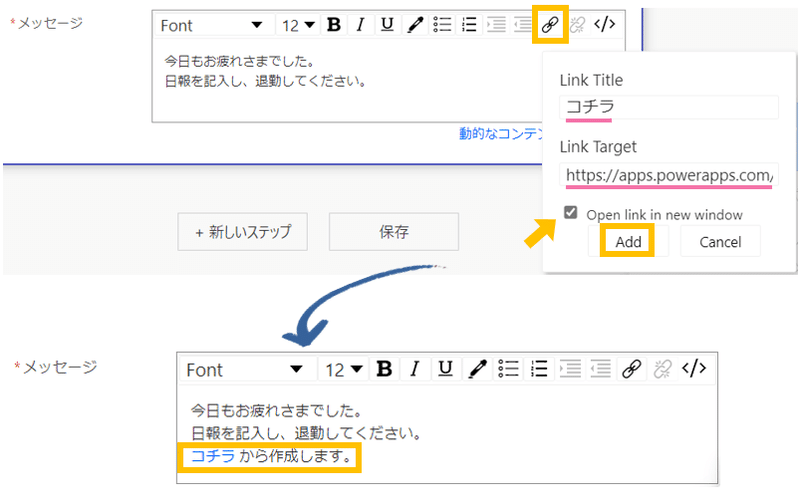Apply numbered list in lower message toolbar
The width and height of the screenshot is (800, 488).
[539, 369]
